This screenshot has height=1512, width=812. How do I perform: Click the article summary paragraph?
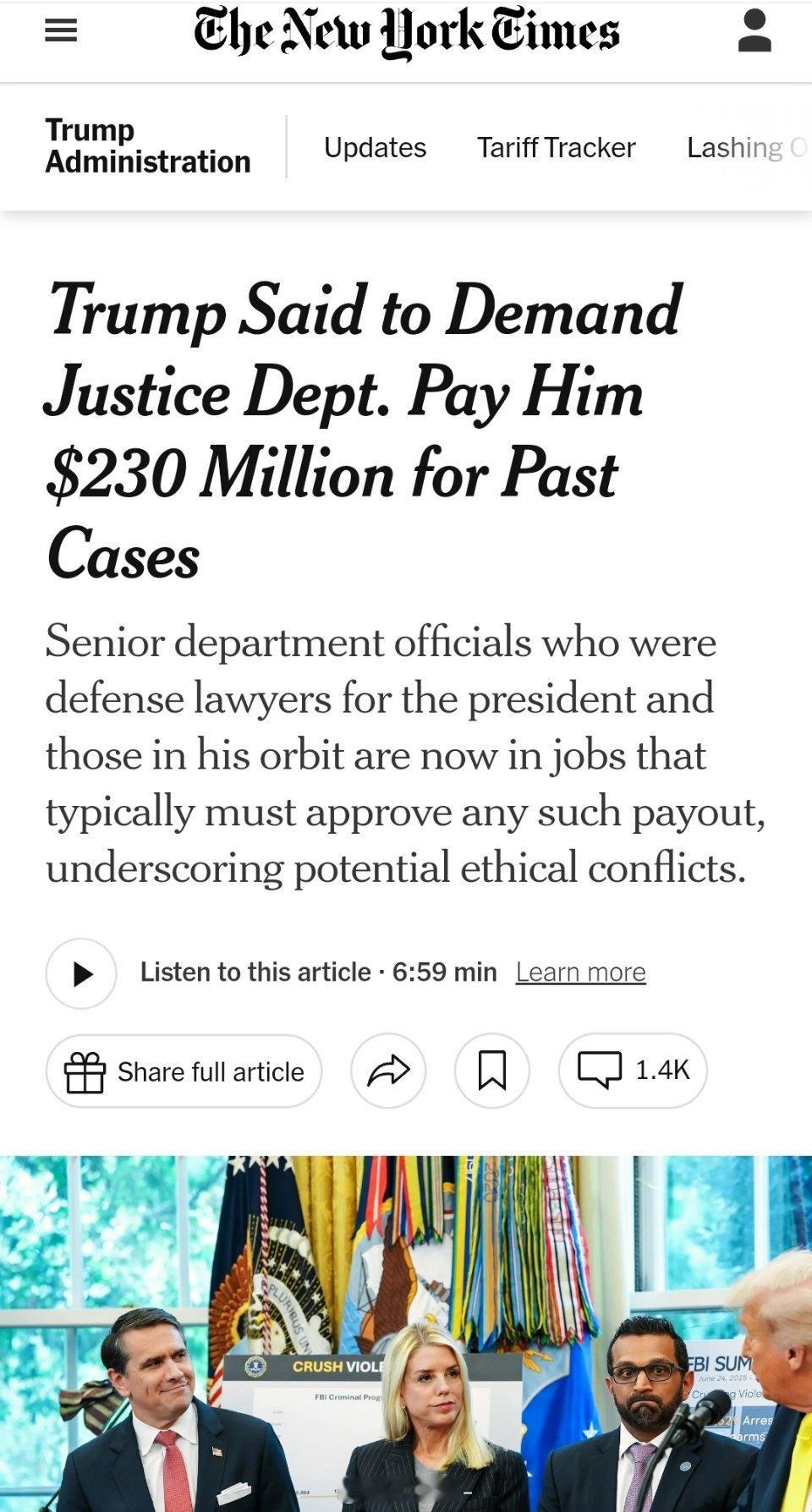pos(404,754)
